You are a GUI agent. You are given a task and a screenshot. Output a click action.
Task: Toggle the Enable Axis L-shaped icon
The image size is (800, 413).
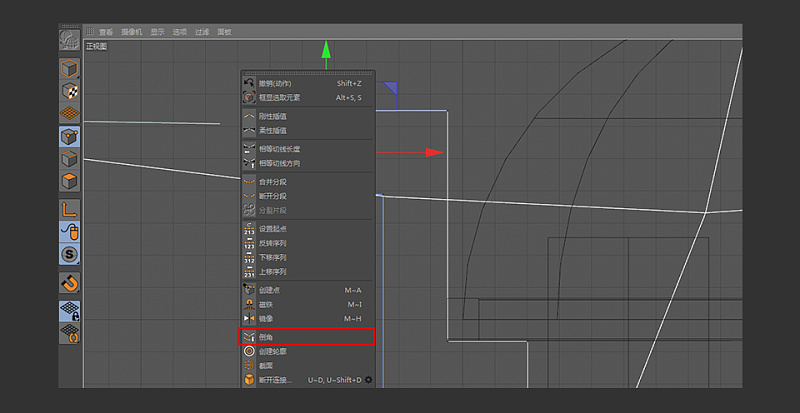70,209
